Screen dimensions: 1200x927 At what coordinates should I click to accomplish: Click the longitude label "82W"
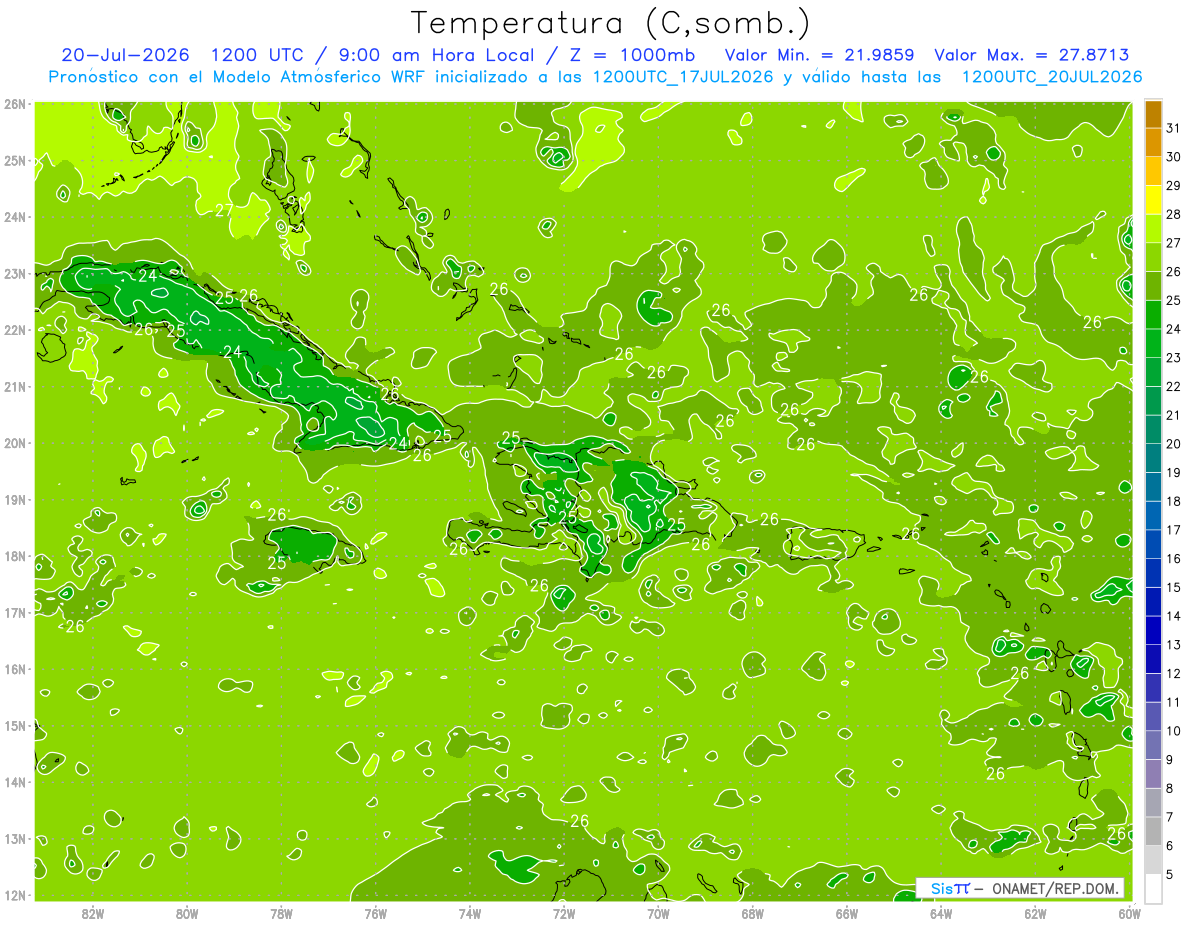93,913
